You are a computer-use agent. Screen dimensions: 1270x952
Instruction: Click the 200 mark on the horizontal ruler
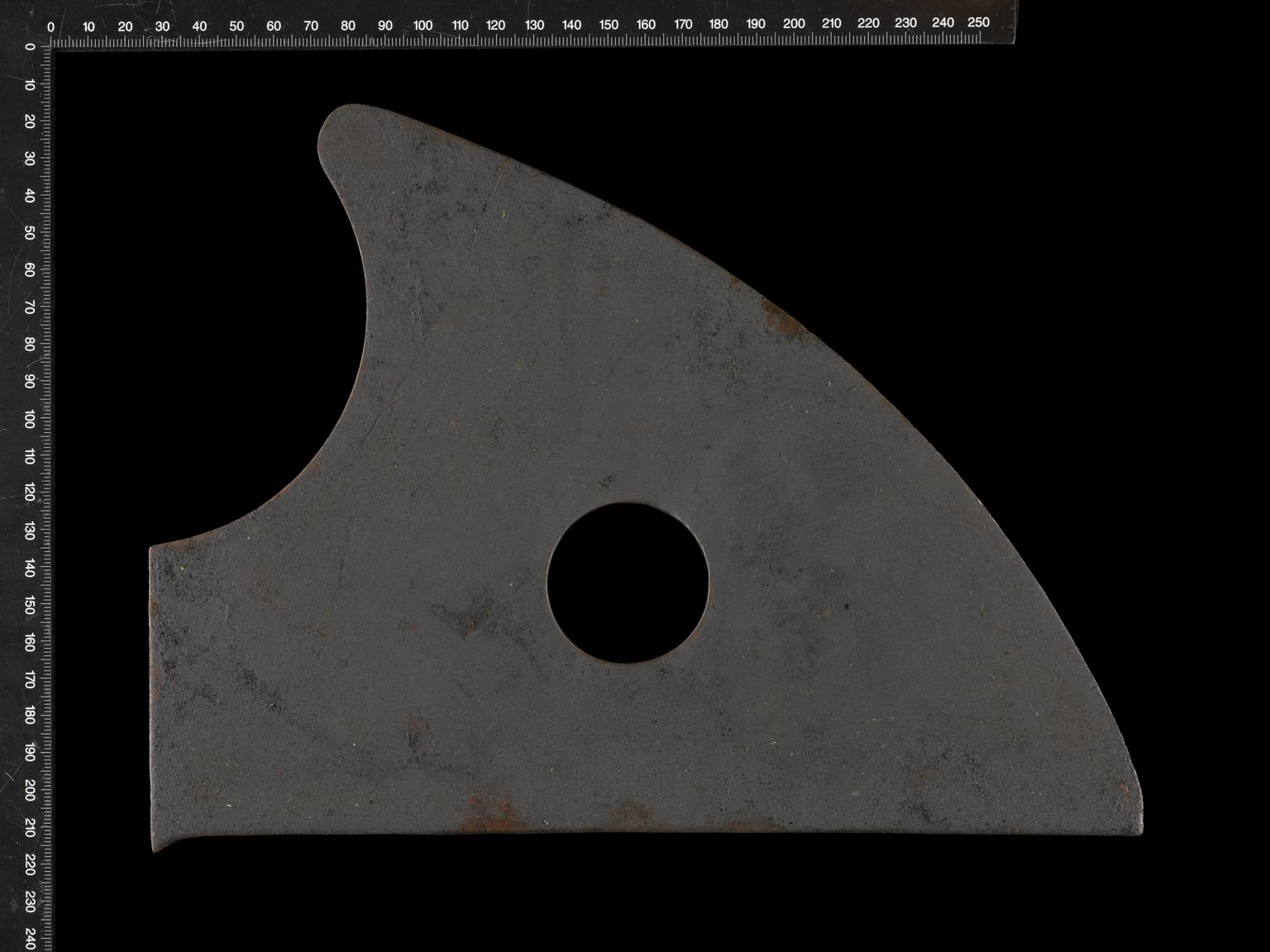tap(794, 24)
